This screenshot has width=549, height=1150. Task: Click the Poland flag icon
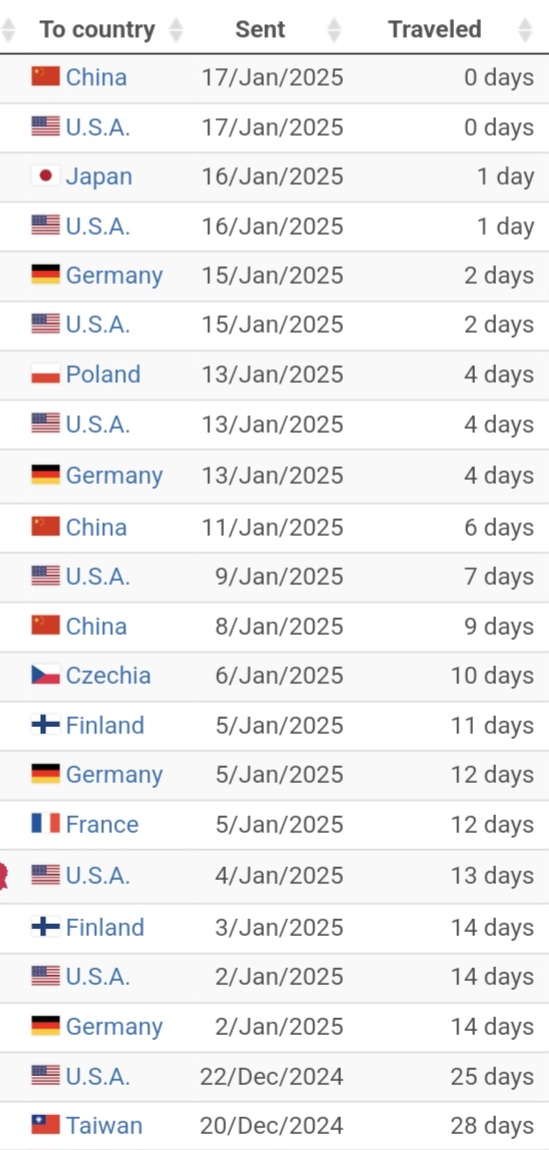[45, 374]
